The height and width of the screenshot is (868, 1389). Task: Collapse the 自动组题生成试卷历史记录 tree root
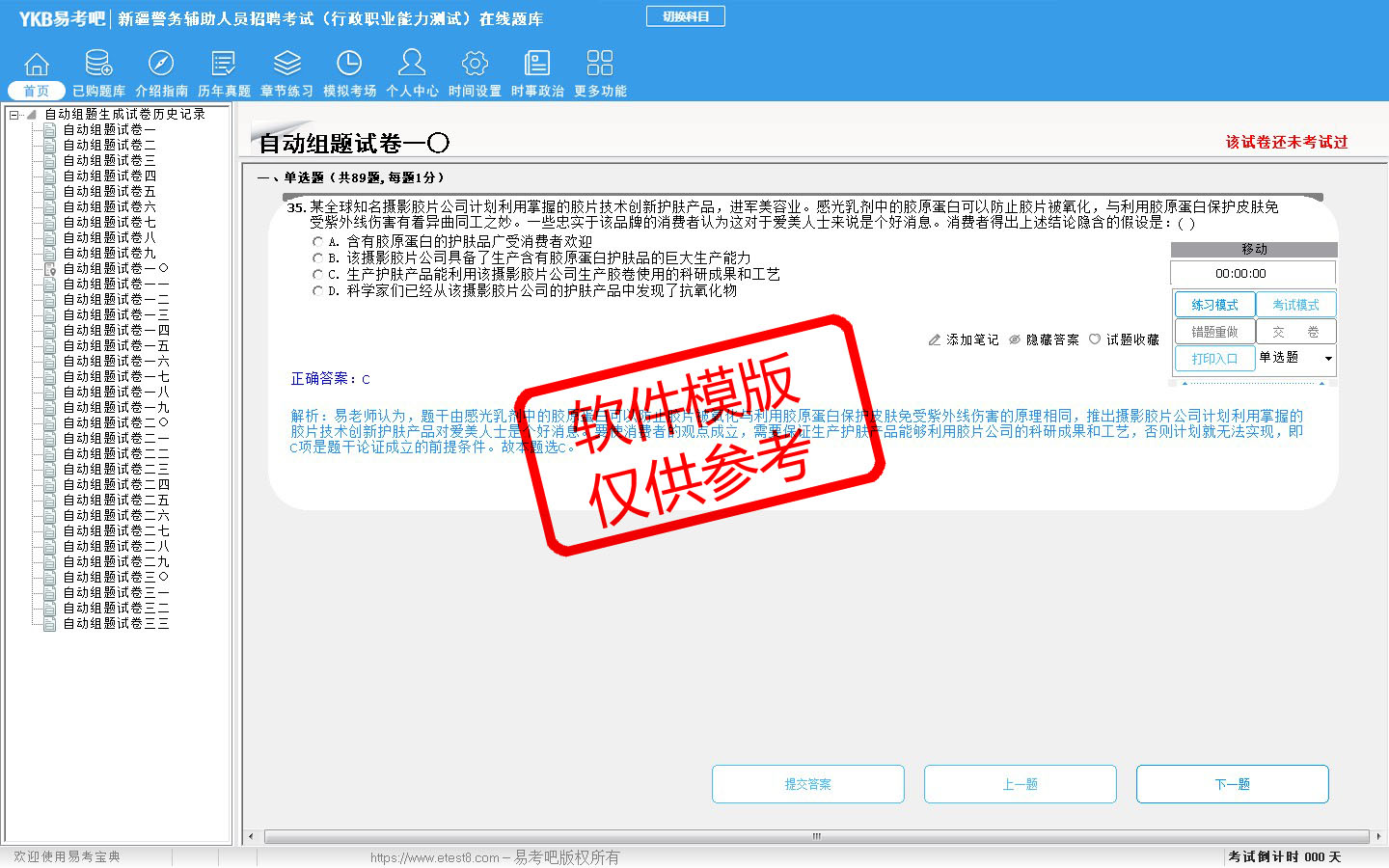coord(14,115)
